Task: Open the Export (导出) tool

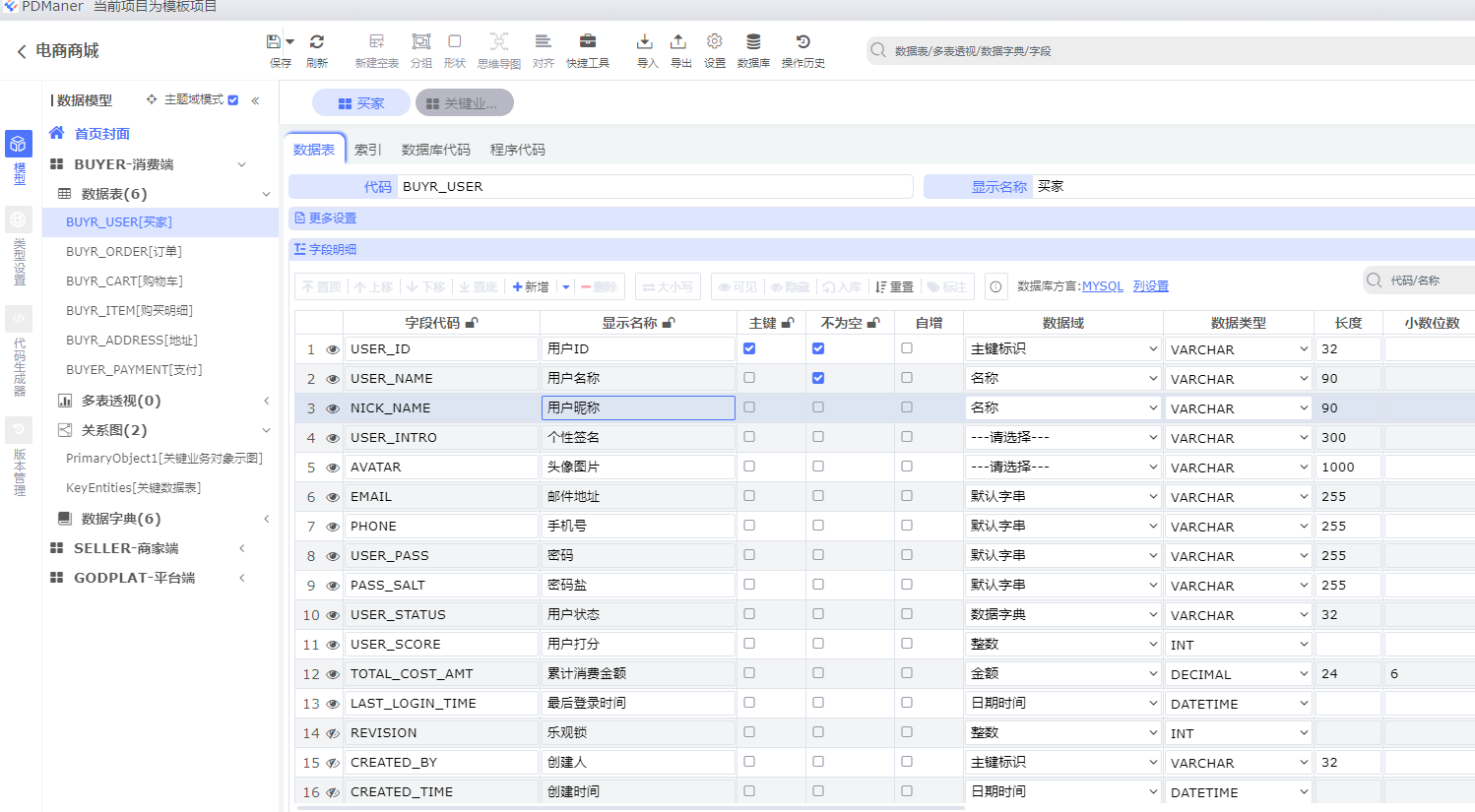Action: (x=678, y=41)
